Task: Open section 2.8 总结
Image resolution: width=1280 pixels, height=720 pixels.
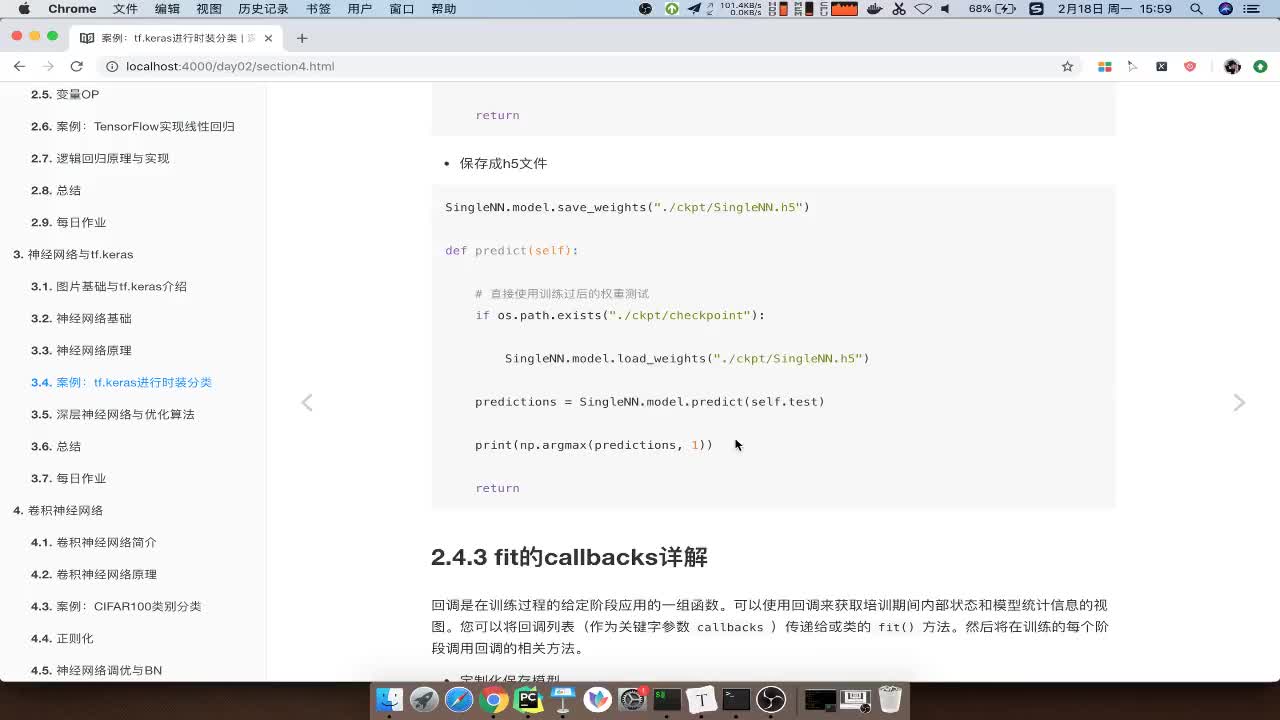Action: pos(56,190)
